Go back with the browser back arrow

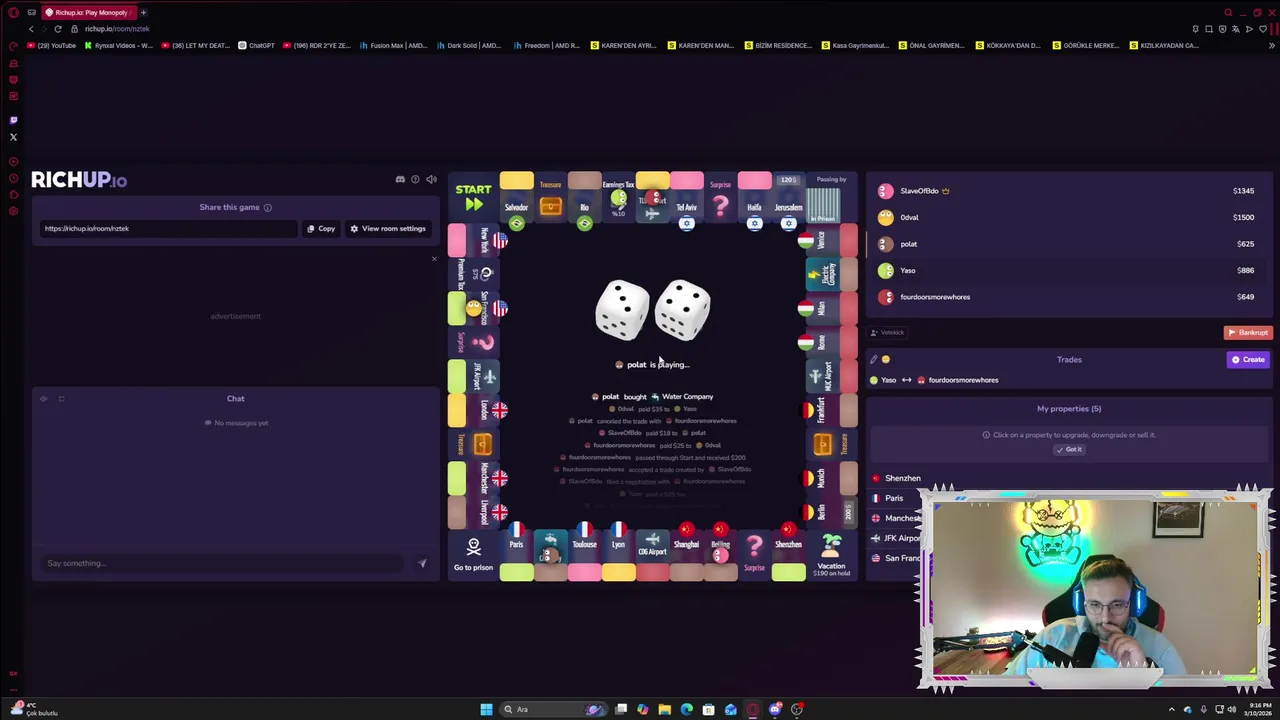click(x=31, y=29)
